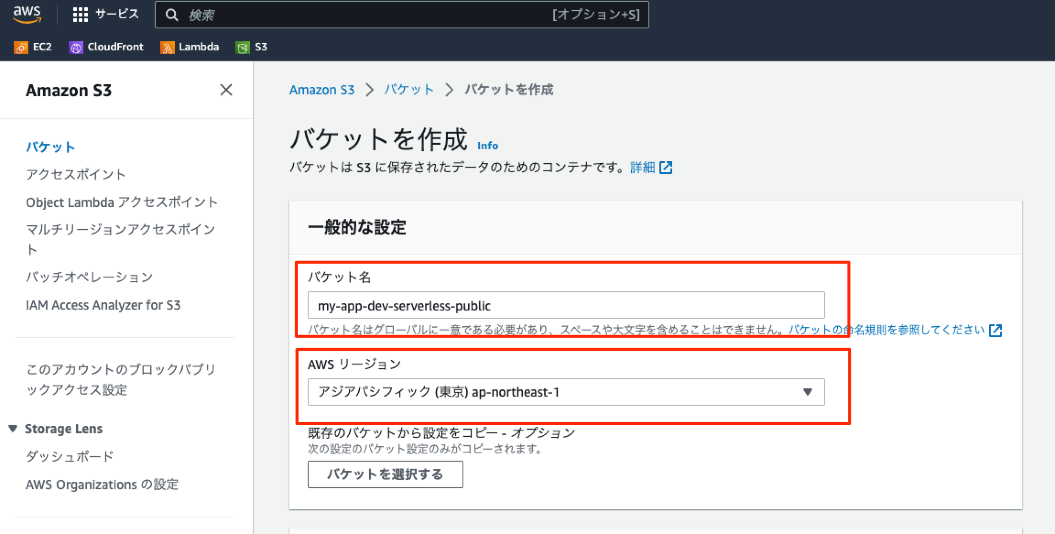The width and height of the screenshot is (1055, 534).
Task: Open the Info link beside the title
Action: click(487, 145)
